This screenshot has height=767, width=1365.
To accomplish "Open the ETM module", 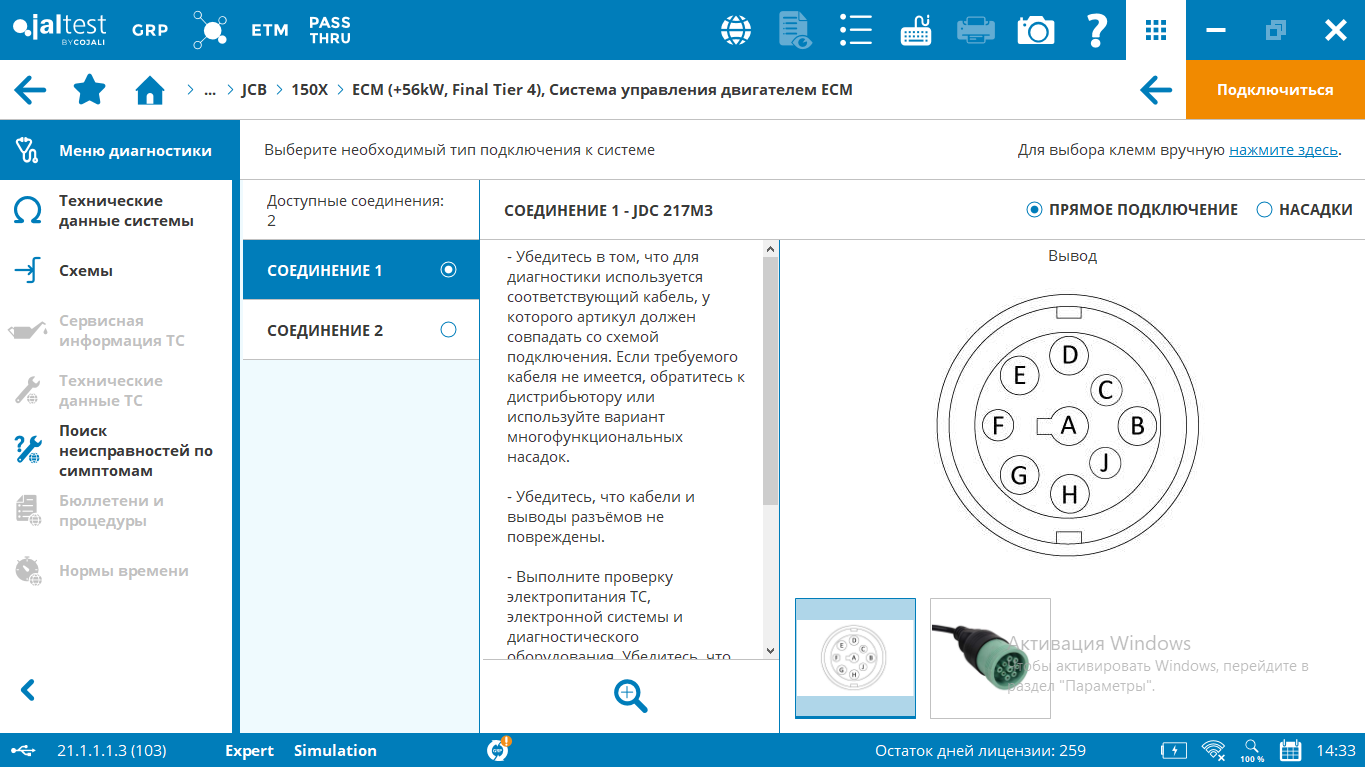I will (270, 30).
